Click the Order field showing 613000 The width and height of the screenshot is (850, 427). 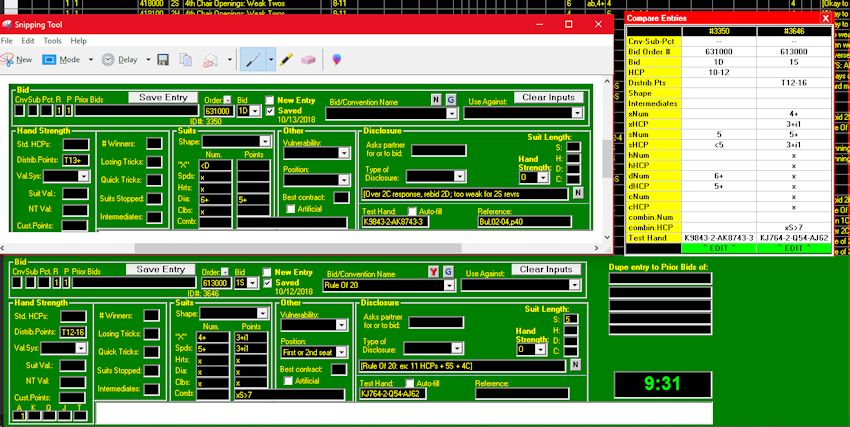click(217, 283)
